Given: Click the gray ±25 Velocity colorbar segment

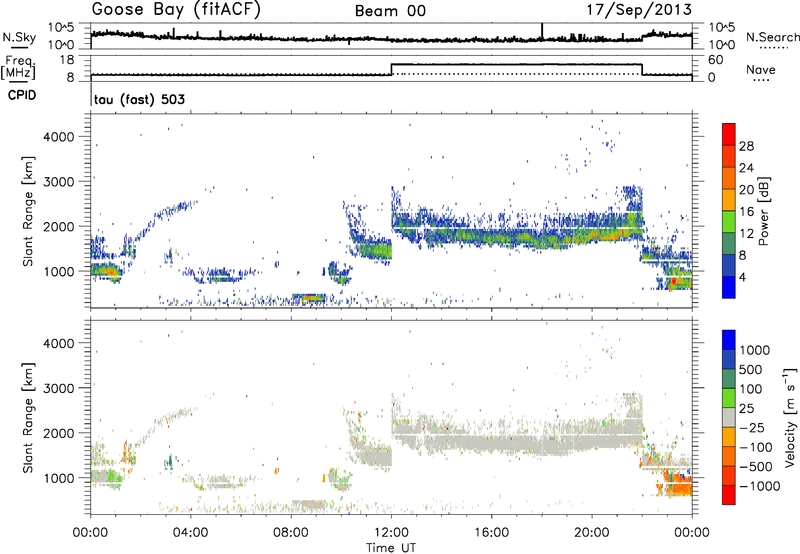Looking at the screenshot, I should coord(729,417).
